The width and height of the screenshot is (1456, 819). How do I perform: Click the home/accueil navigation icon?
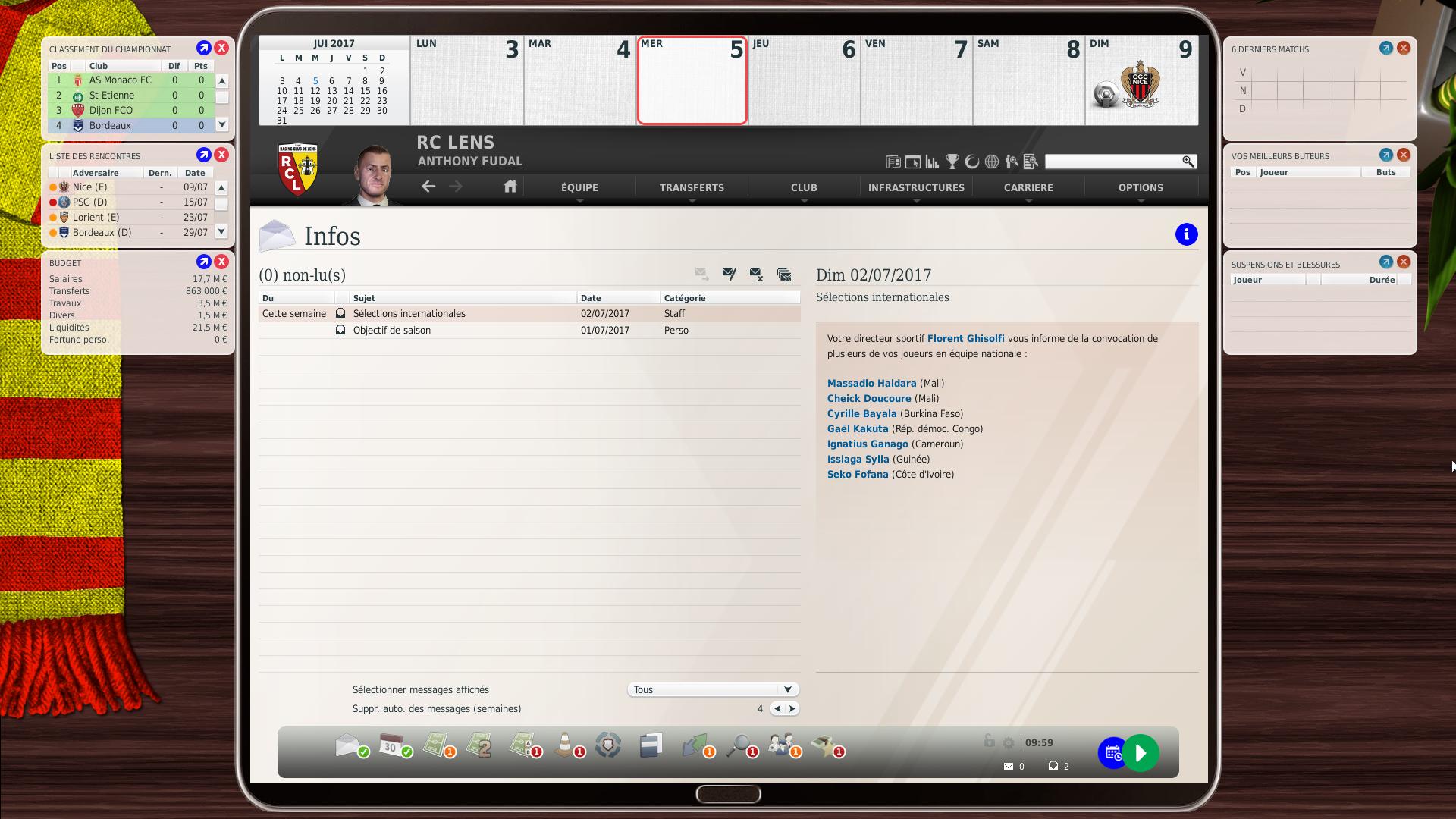(x=510, y=187)
